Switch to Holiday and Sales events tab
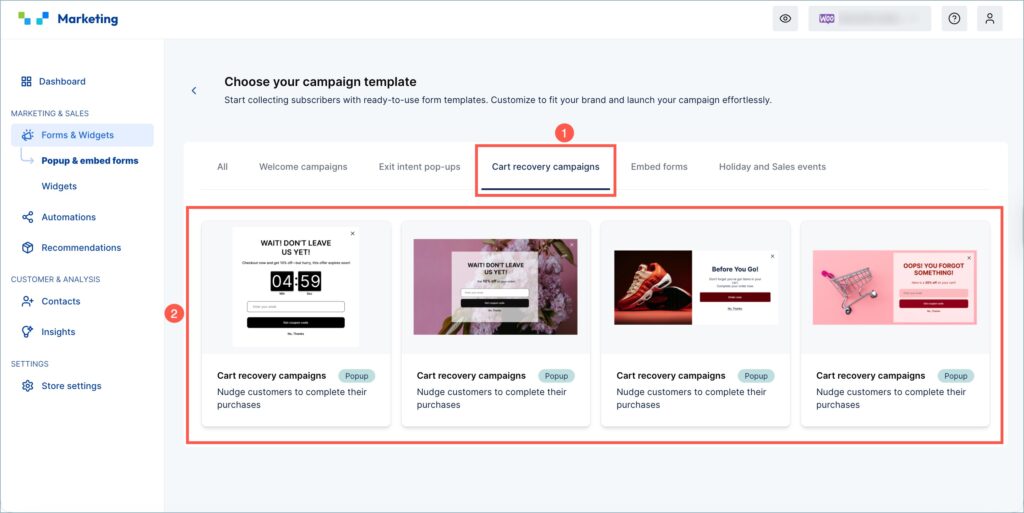Screen dimensions: 1024x513 tap(772, 166)
